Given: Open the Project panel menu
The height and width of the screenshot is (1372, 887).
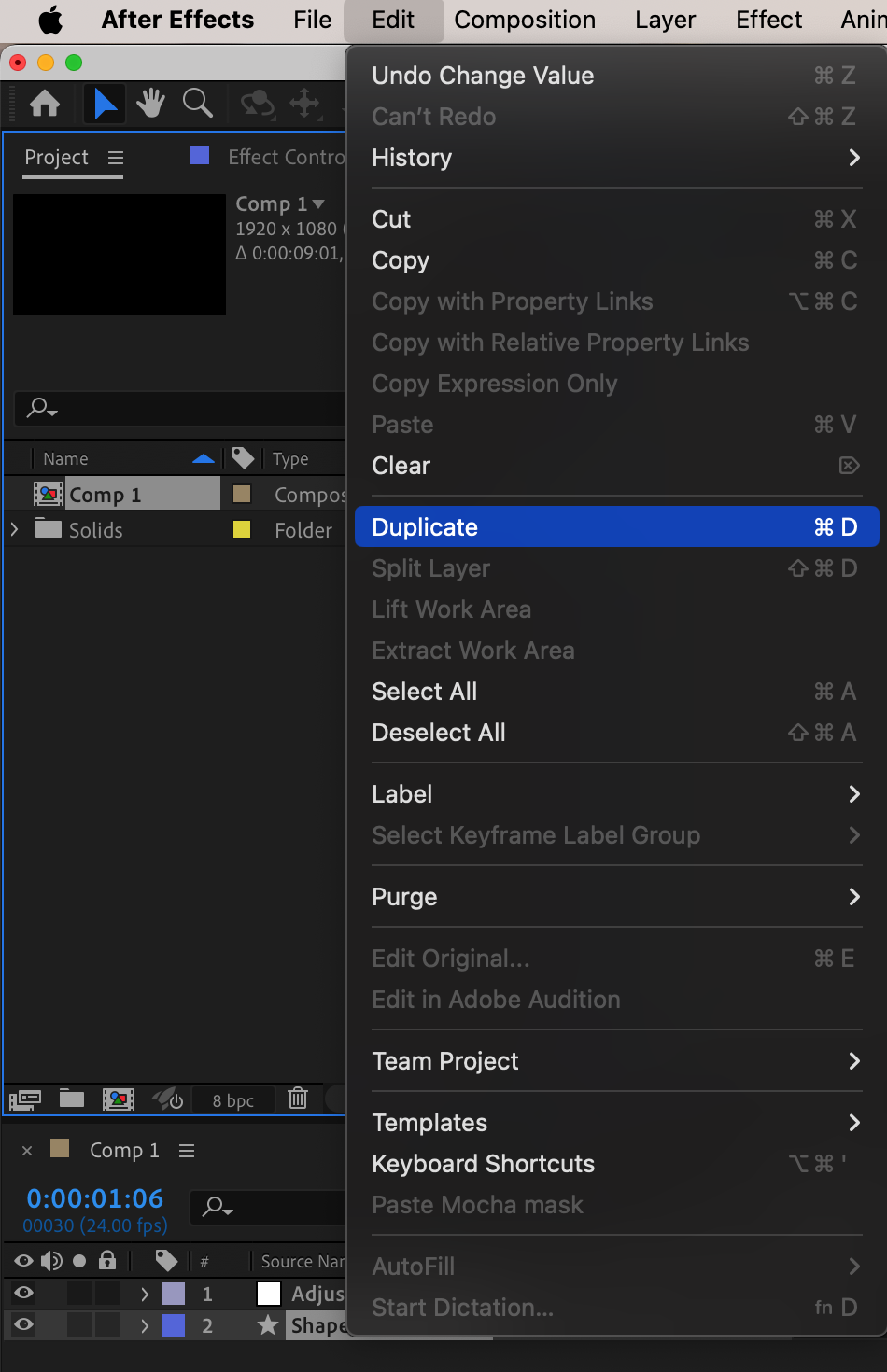Looking at the screenshot, I should coord(116,158).
